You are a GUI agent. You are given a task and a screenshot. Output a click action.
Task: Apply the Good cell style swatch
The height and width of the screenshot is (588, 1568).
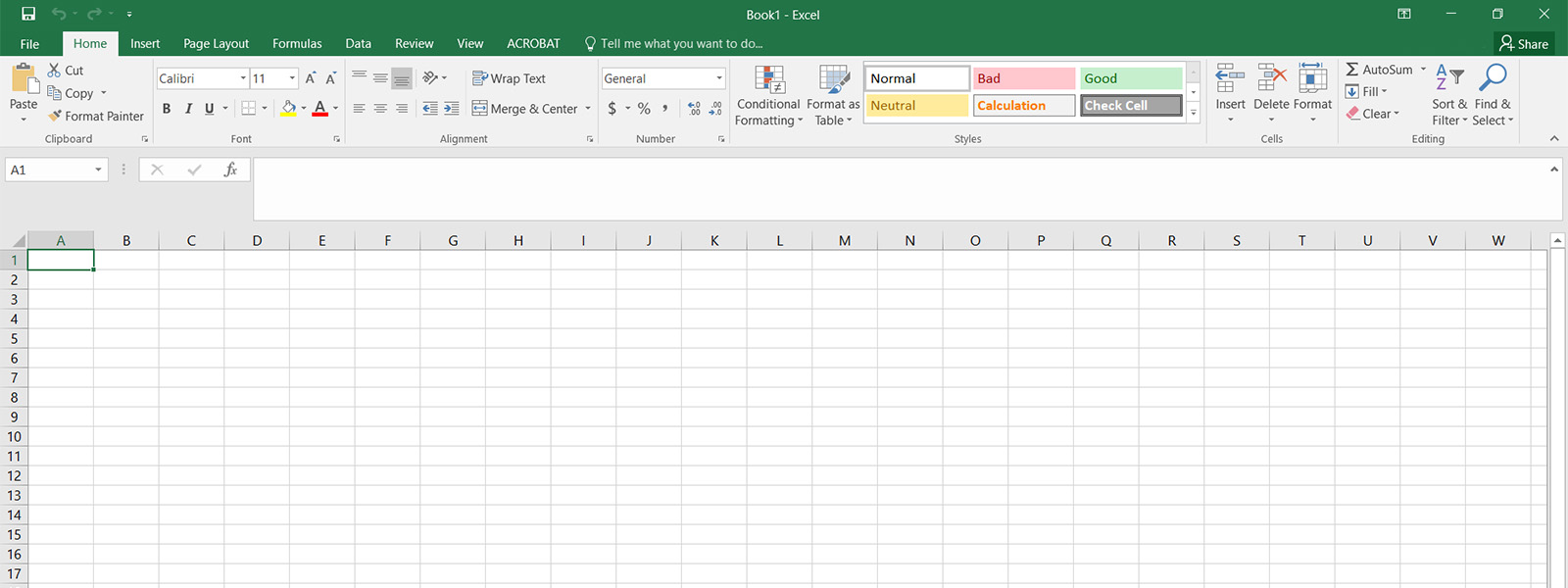coord(1131,78)
